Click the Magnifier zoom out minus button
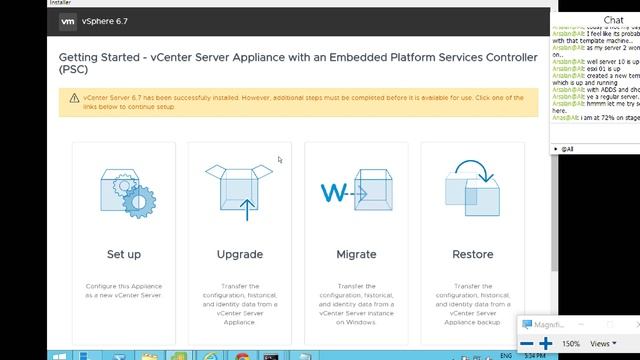 pos(527,344)
